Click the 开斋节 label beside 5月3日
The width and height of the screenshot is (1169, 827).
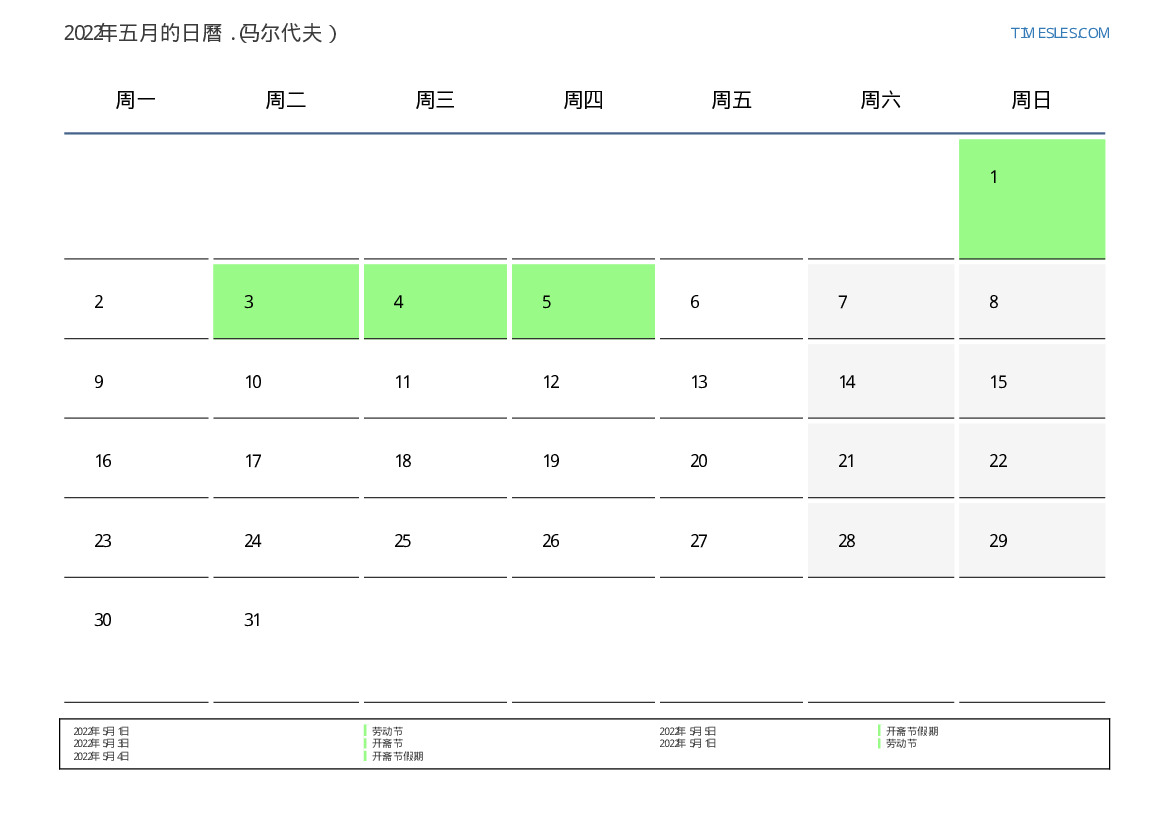point(387,743)
